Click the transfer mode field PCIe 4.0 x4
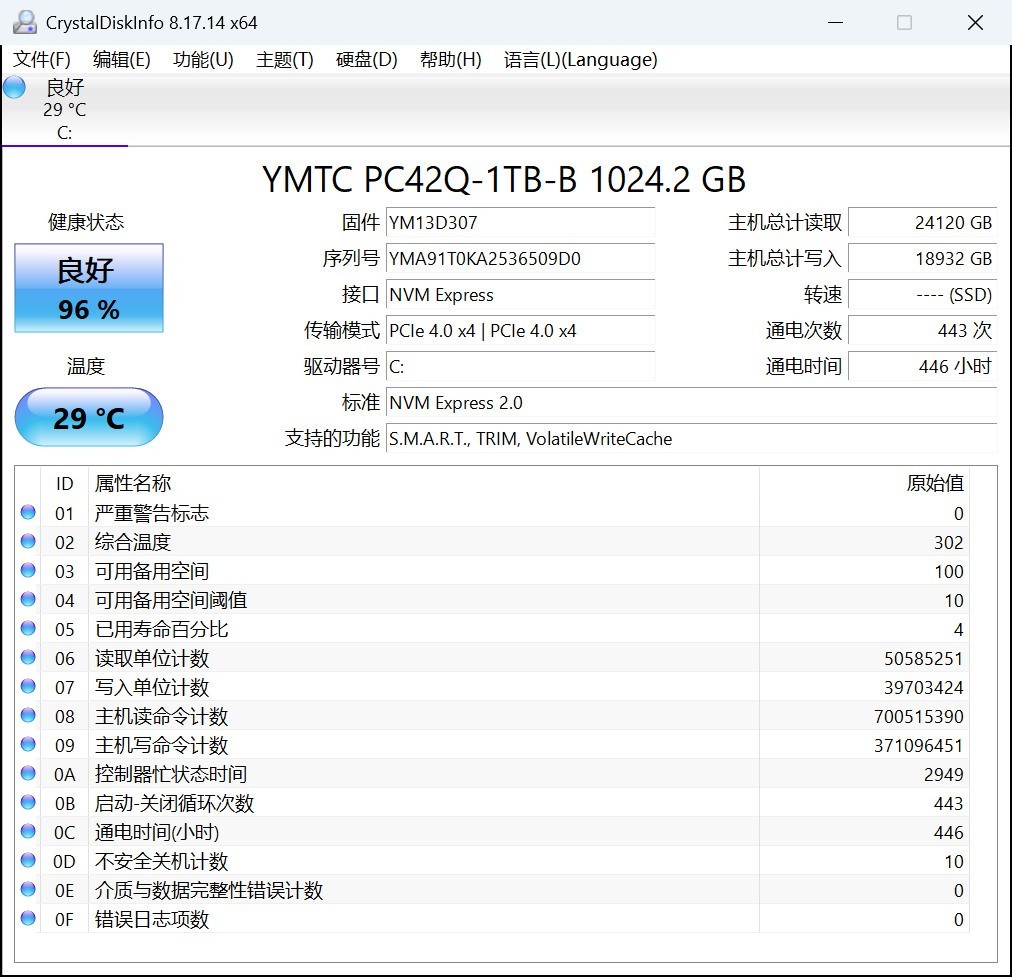 [x=520, y=331]
